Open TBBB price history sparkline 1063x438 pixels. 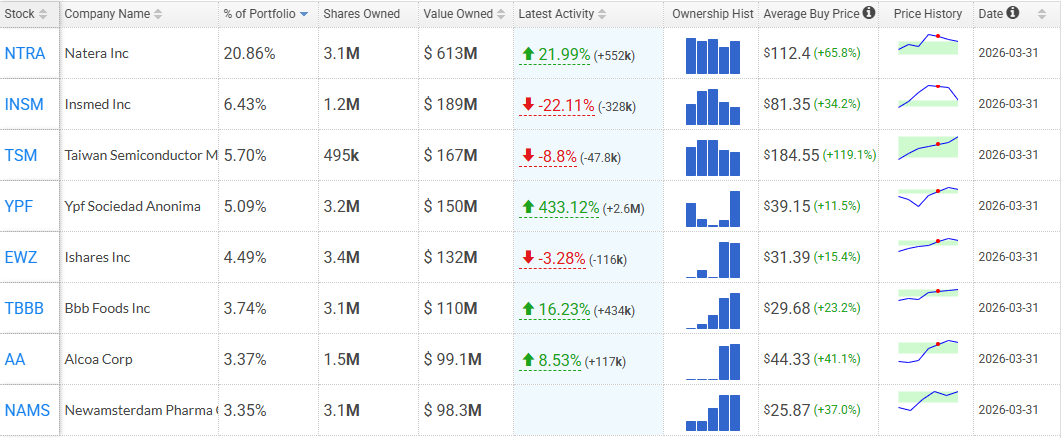pyautogui.click(x=928, y=294)
